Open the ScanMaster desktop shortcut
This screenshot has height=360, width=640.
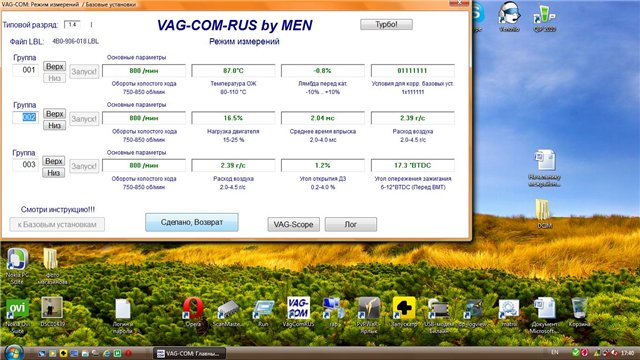[227, 313]
